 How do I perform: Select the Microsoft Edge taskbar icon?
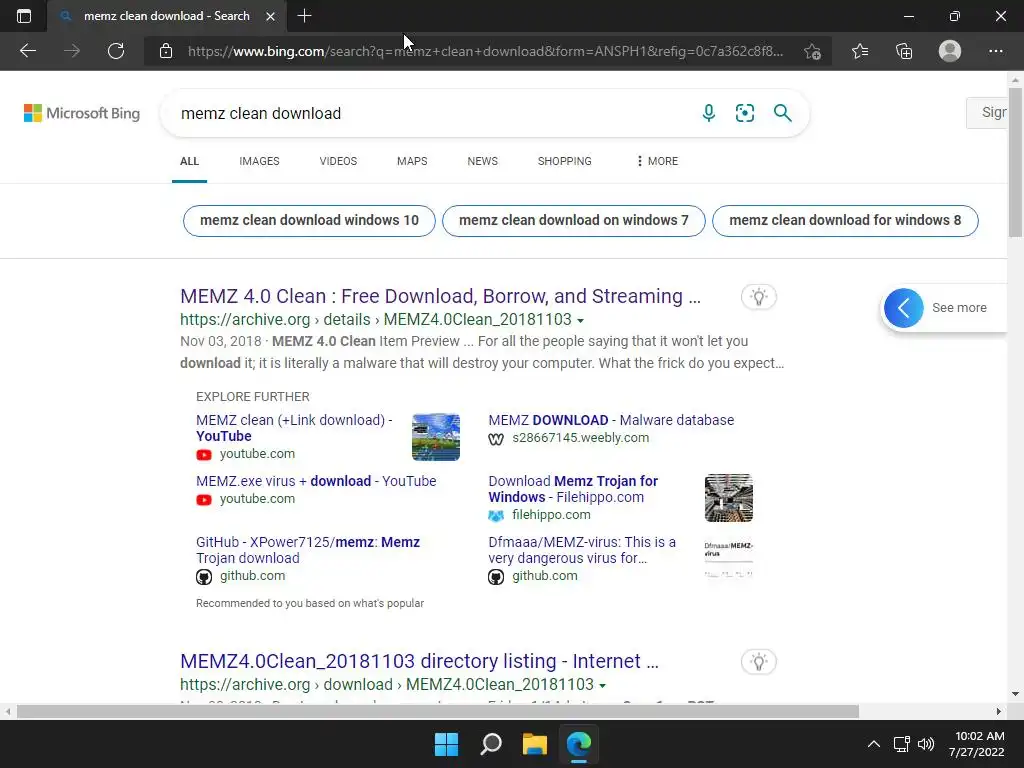[x=579, y=744]
